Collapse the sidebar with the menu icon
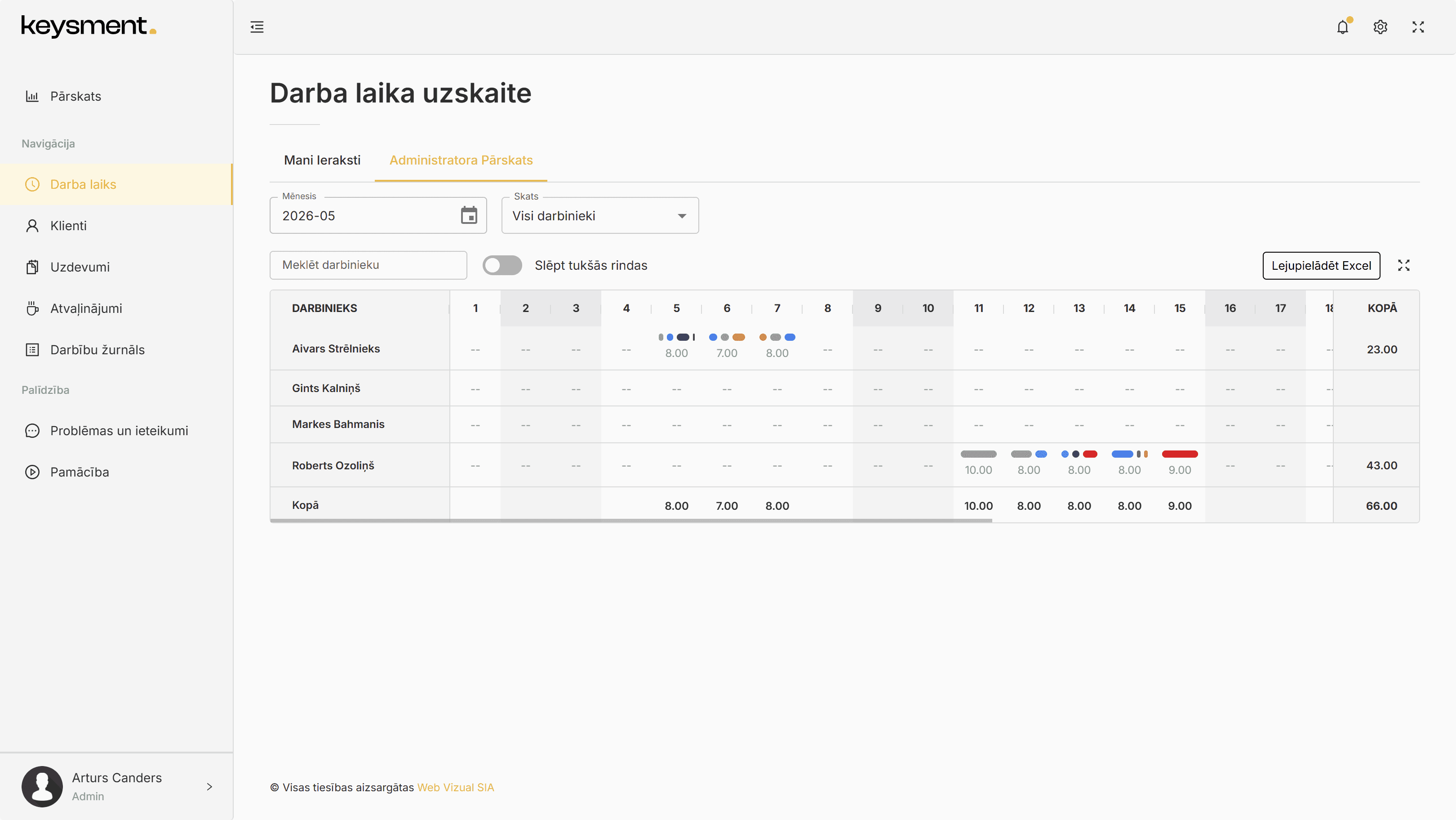Image resolution: width=1456 pixels, height=820 pixels. [x=257, y=27]
